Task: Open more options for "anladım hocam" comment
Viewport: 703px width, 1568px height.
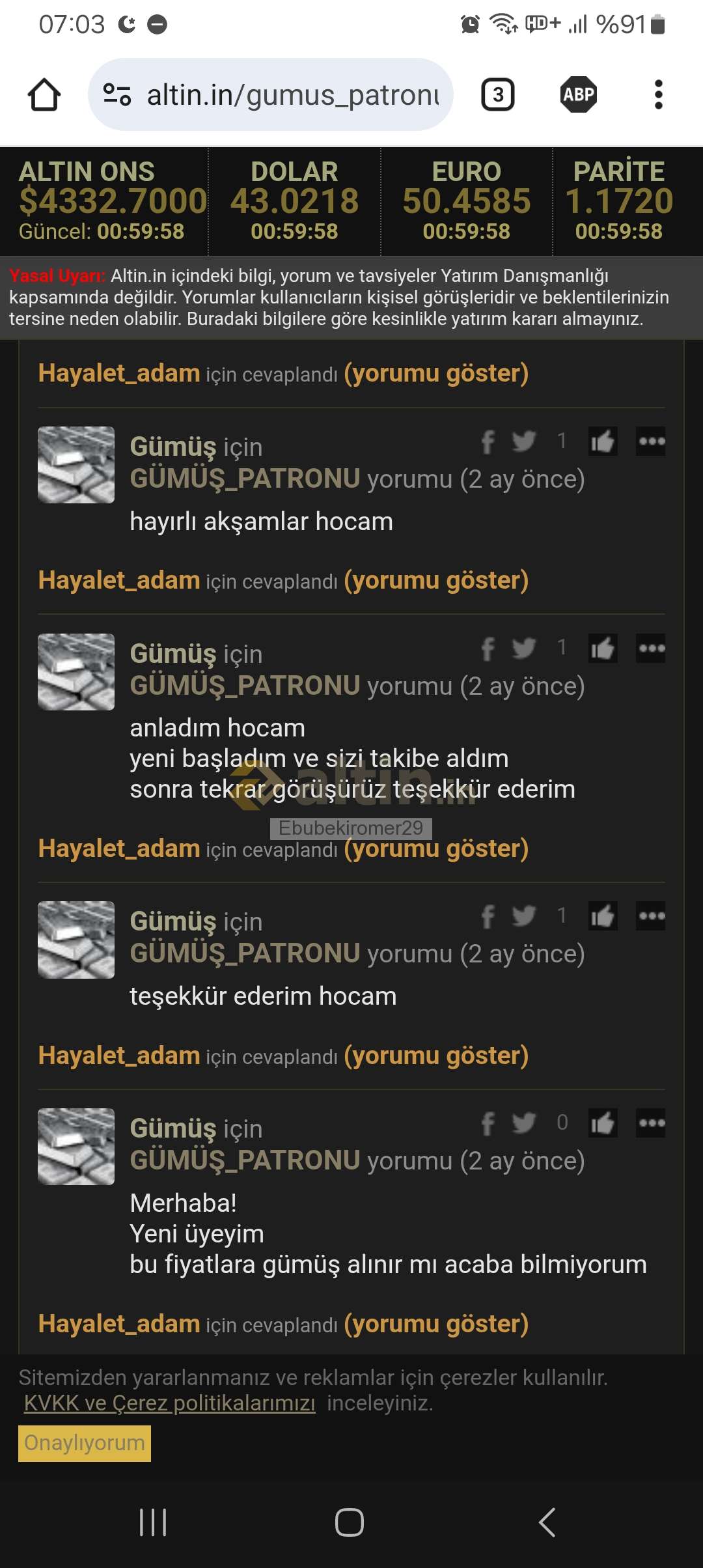Action: point(651,648)
